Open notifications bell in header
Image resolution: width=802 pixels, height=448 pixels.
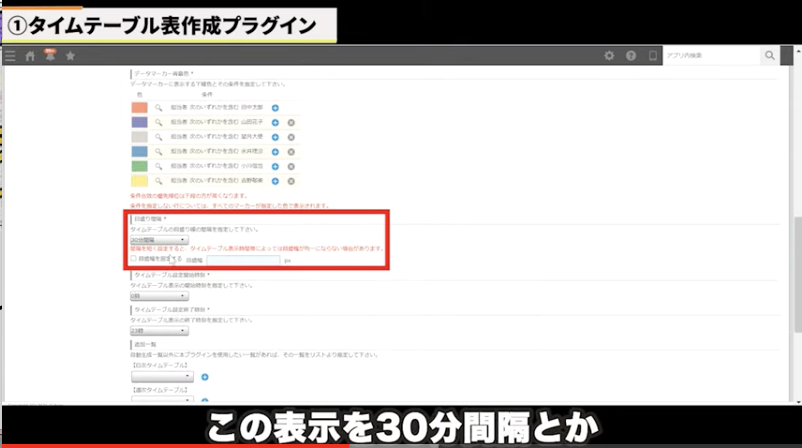tap(49, 56)
